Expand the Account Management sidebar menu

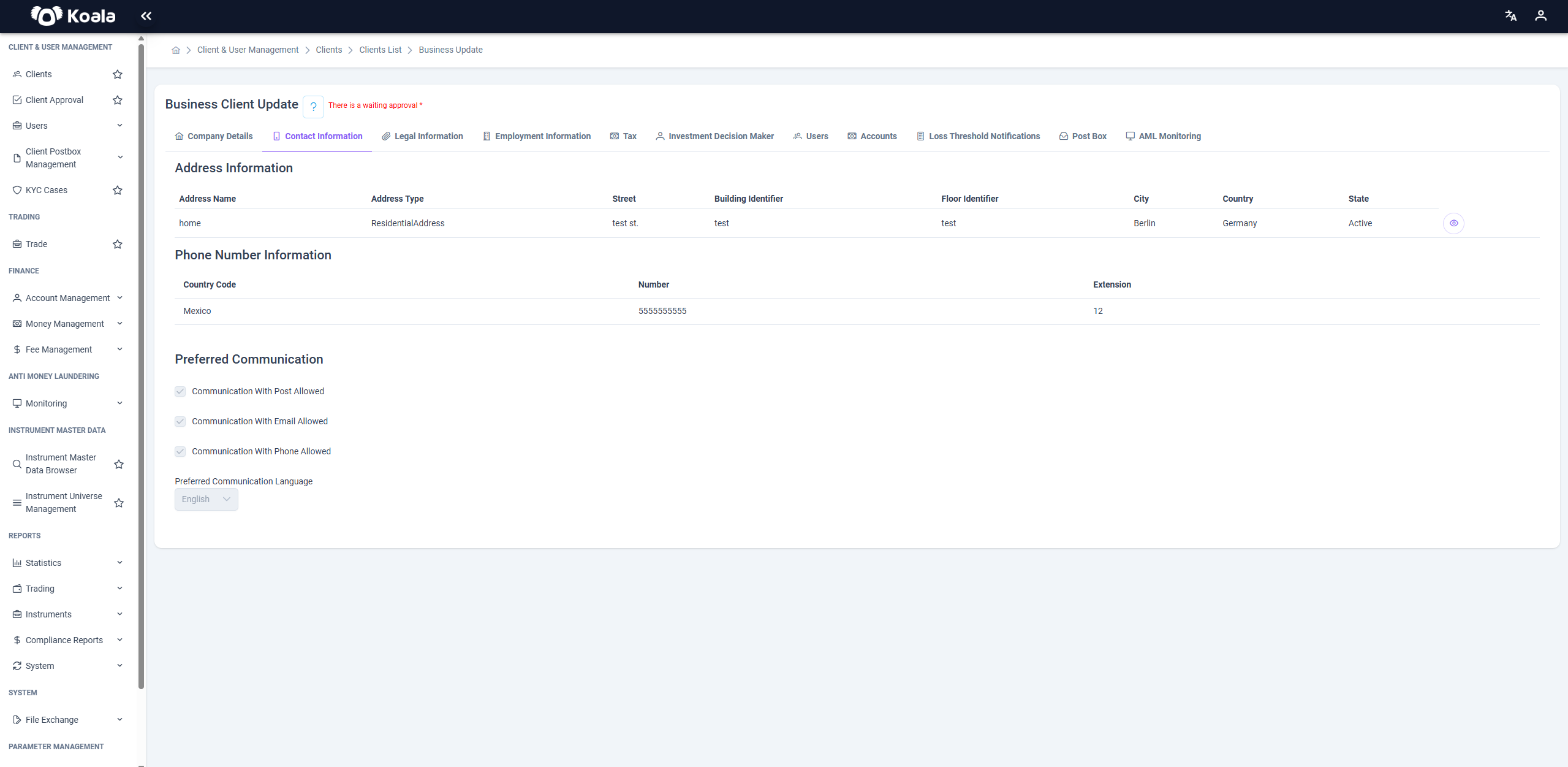68,298
